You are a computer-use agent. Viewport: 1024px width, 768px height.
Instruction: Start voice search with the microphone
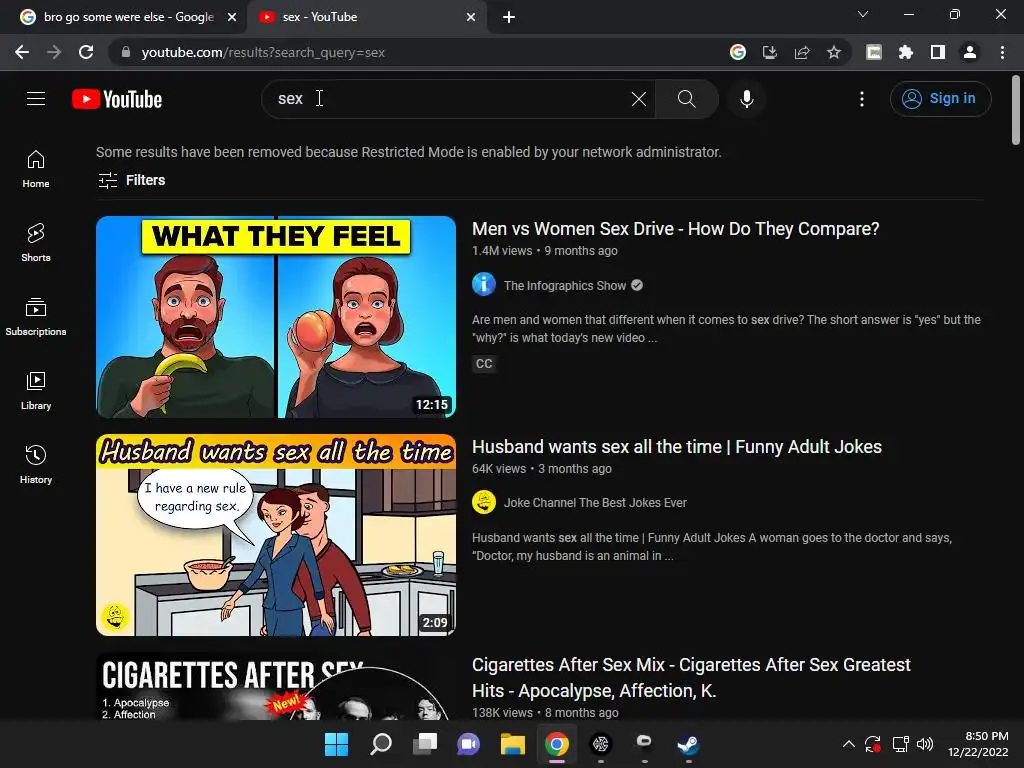[747, 99]
